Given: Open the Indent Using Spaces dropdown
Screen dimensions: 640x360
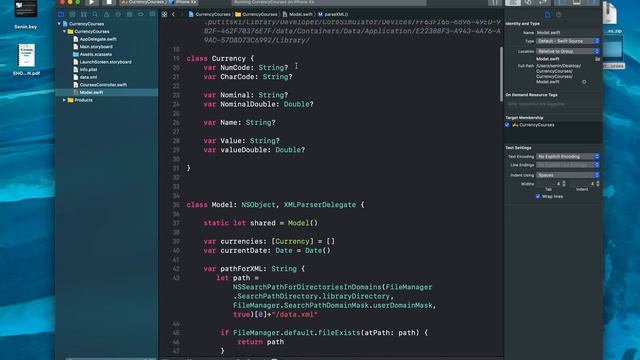Looking at the screenshot, I should 568,175.
